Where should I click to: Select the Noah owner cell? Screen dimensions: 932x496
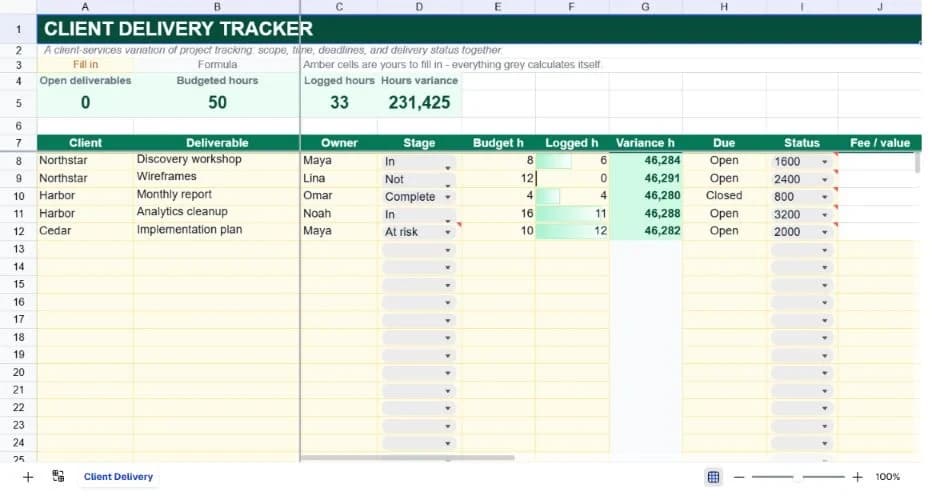click(x=339, y=214)
